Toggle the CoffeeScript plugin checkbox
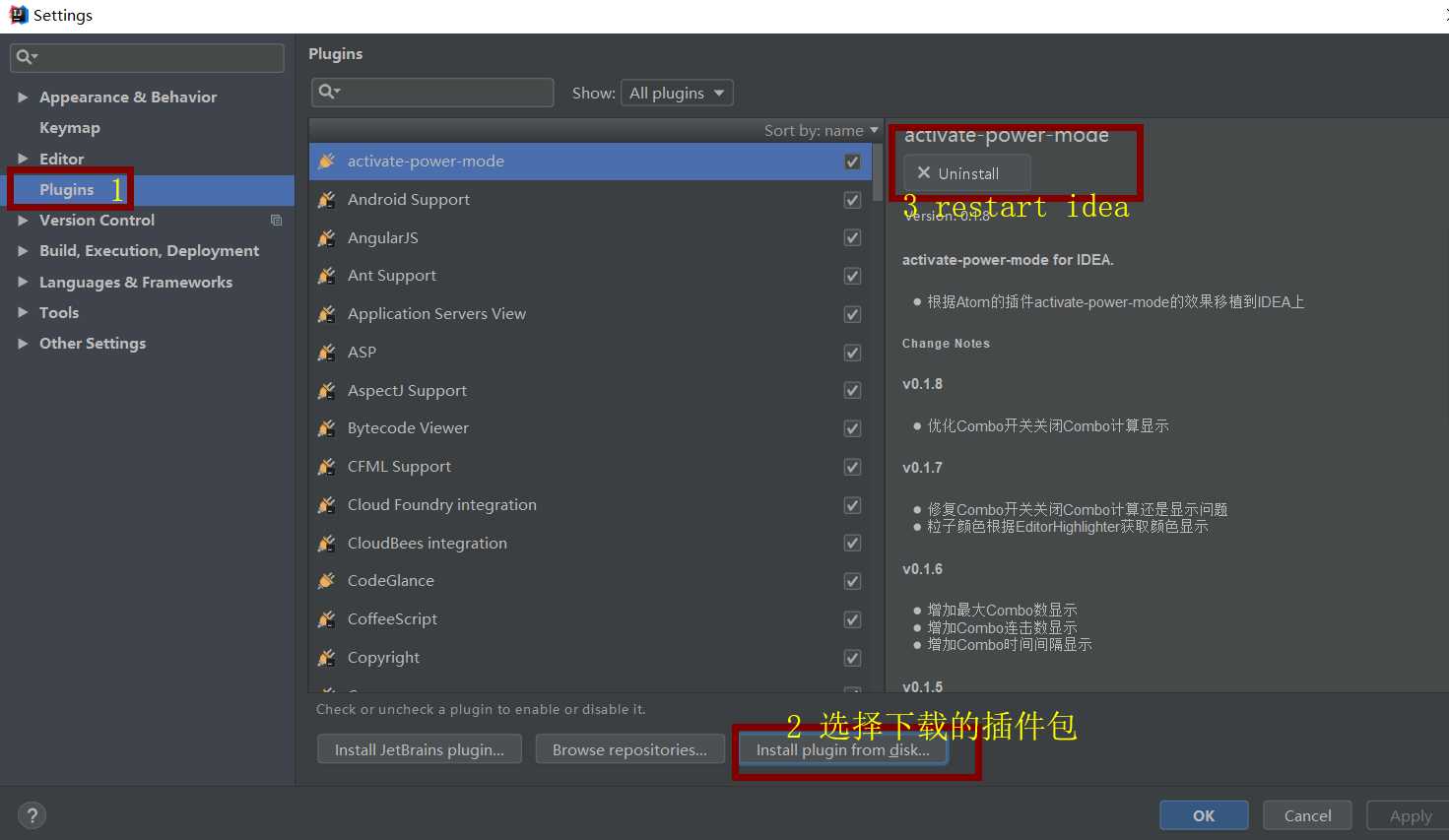The image size is (1449, 840). click(x=852, y=619)
